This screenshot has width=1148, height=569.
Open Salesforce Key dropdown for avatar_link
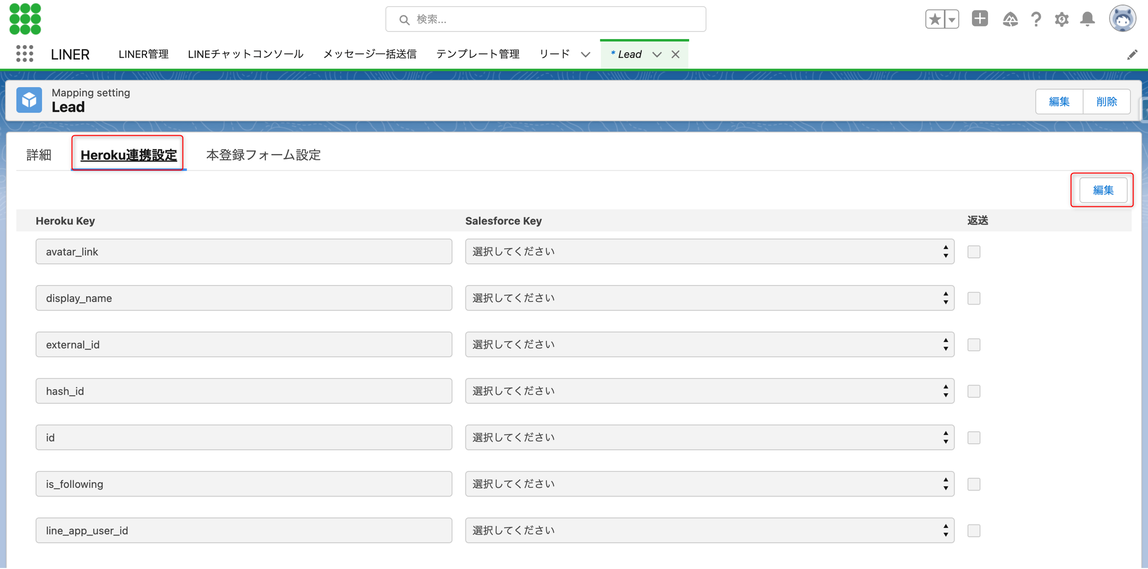tap(709, 252)
